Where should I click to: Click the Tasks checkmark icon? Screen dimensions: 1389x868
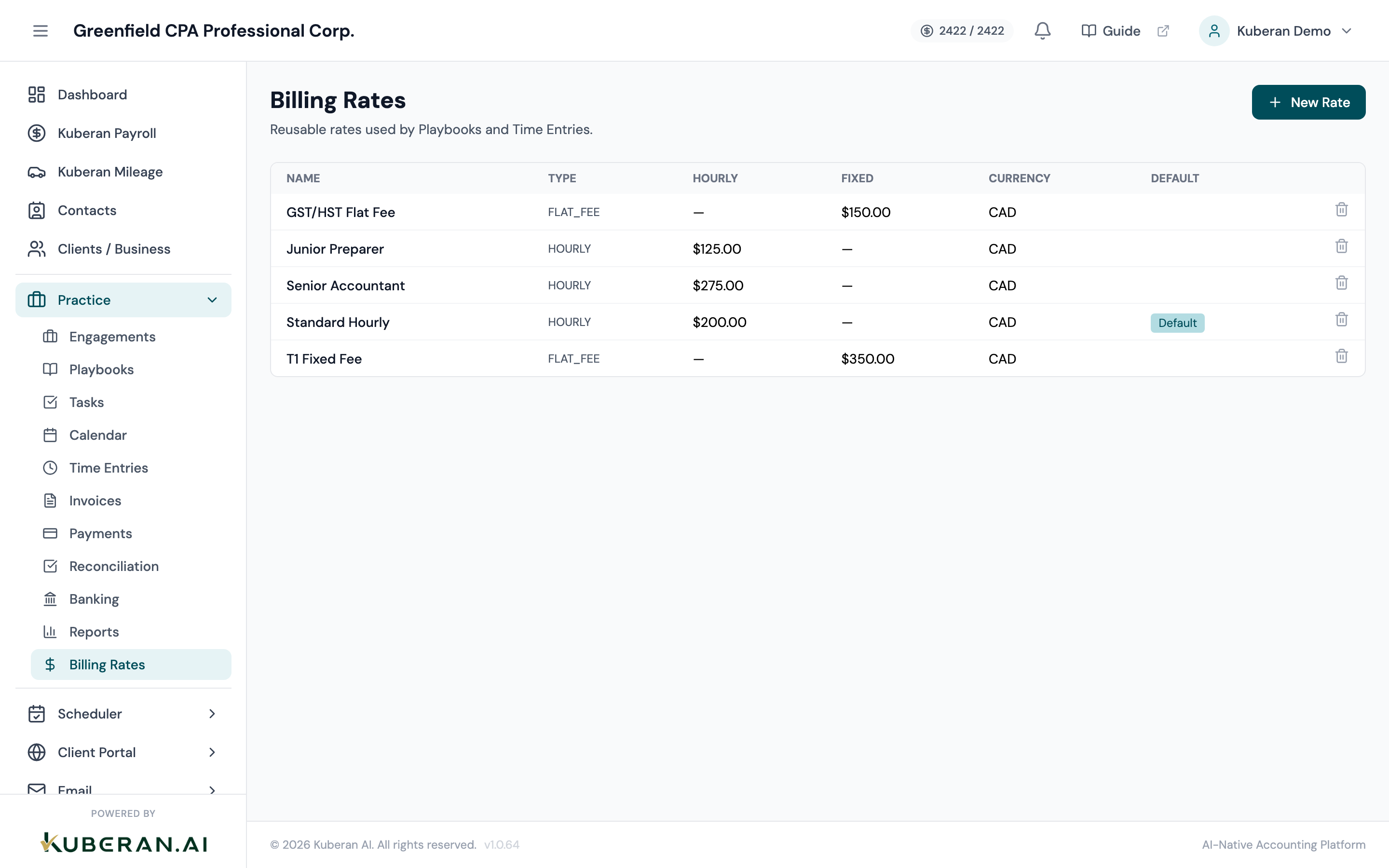coord(51,402)
